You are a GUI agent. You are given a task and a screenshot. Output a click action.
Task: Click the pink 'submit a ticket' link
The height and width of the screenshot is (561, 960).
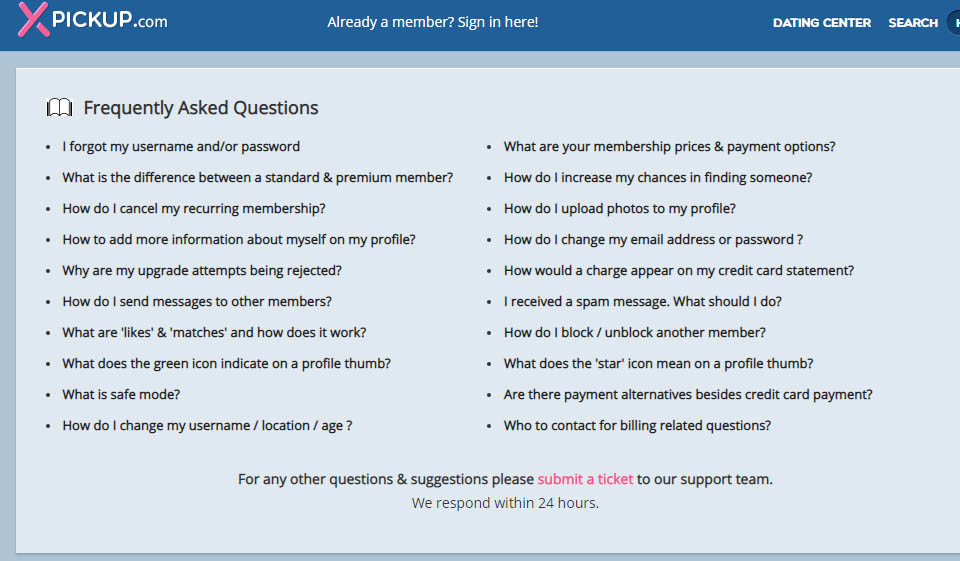tap(585, 479)
